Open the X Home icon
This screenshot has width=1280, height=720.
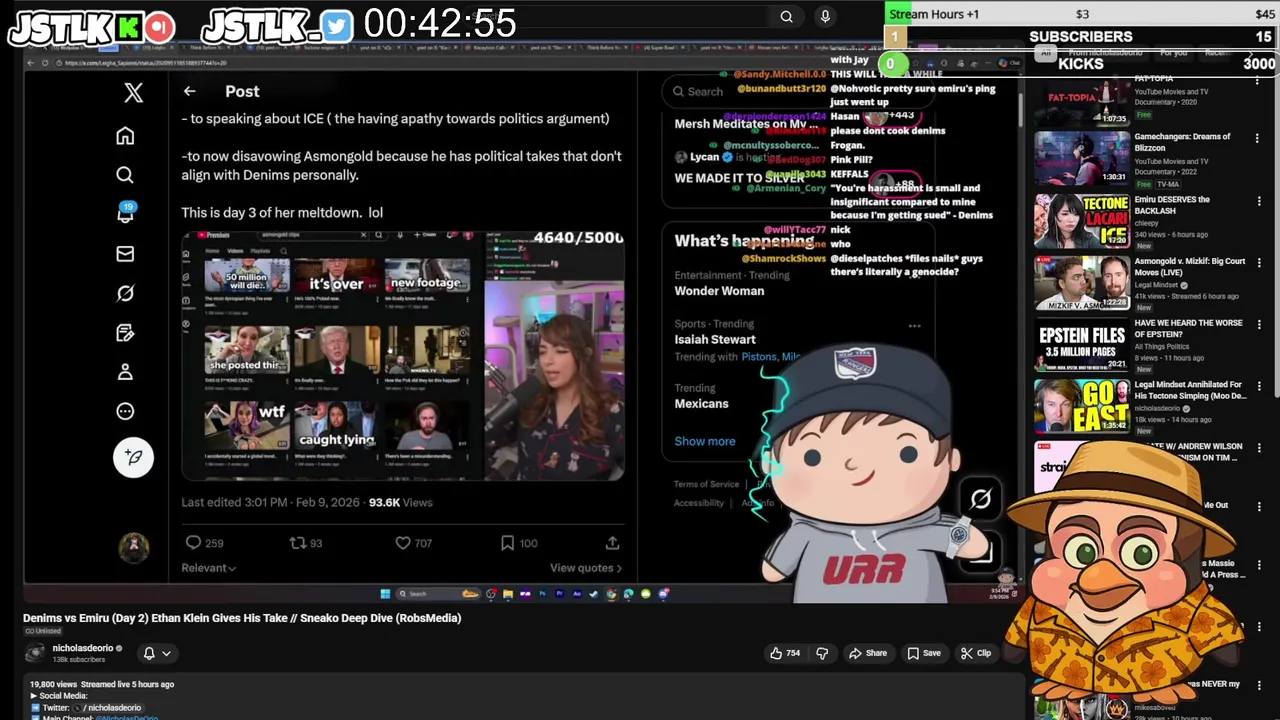125,136
